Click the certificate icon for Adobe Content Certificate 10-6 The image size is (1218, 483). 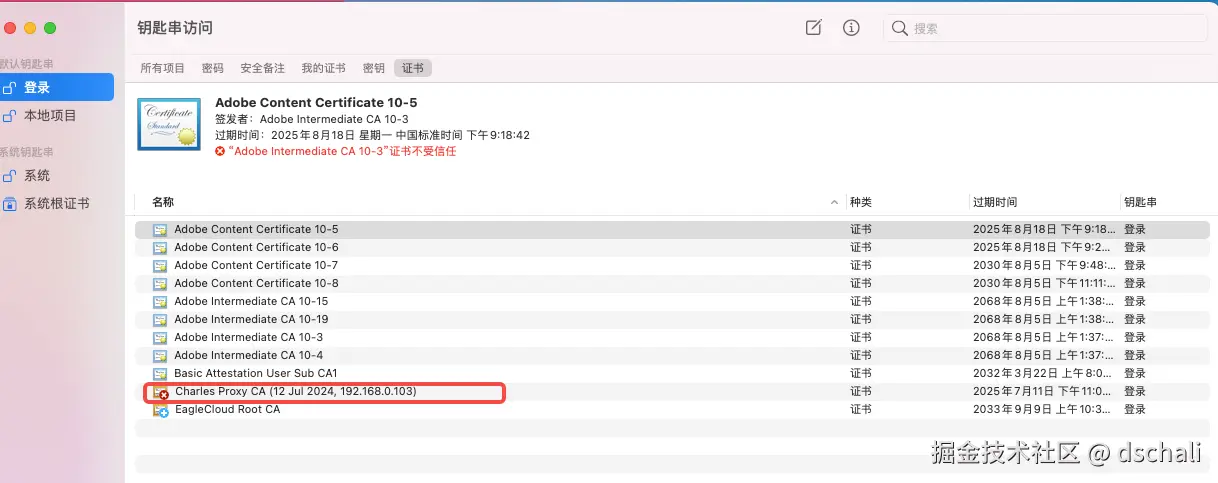click(x=160, y=248)
